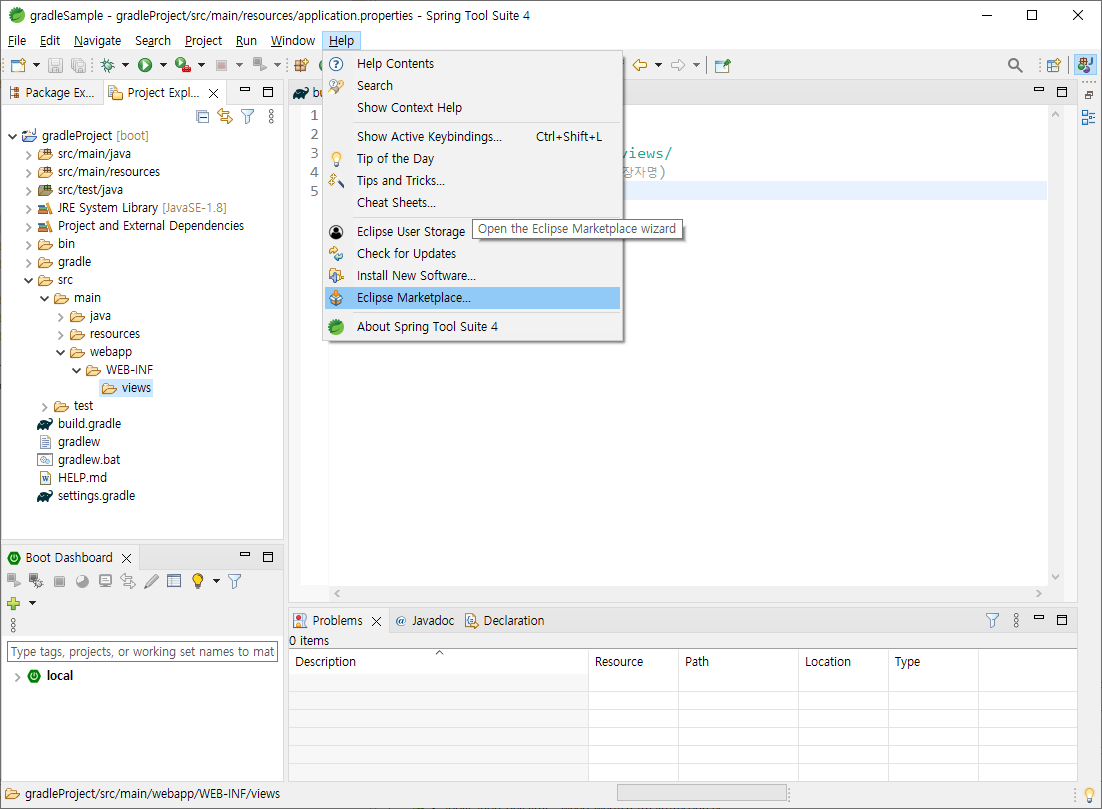Maximize the Problems panel
Image resolution: width=1102 pixels, height=809 pixels.
point(1062,620)
